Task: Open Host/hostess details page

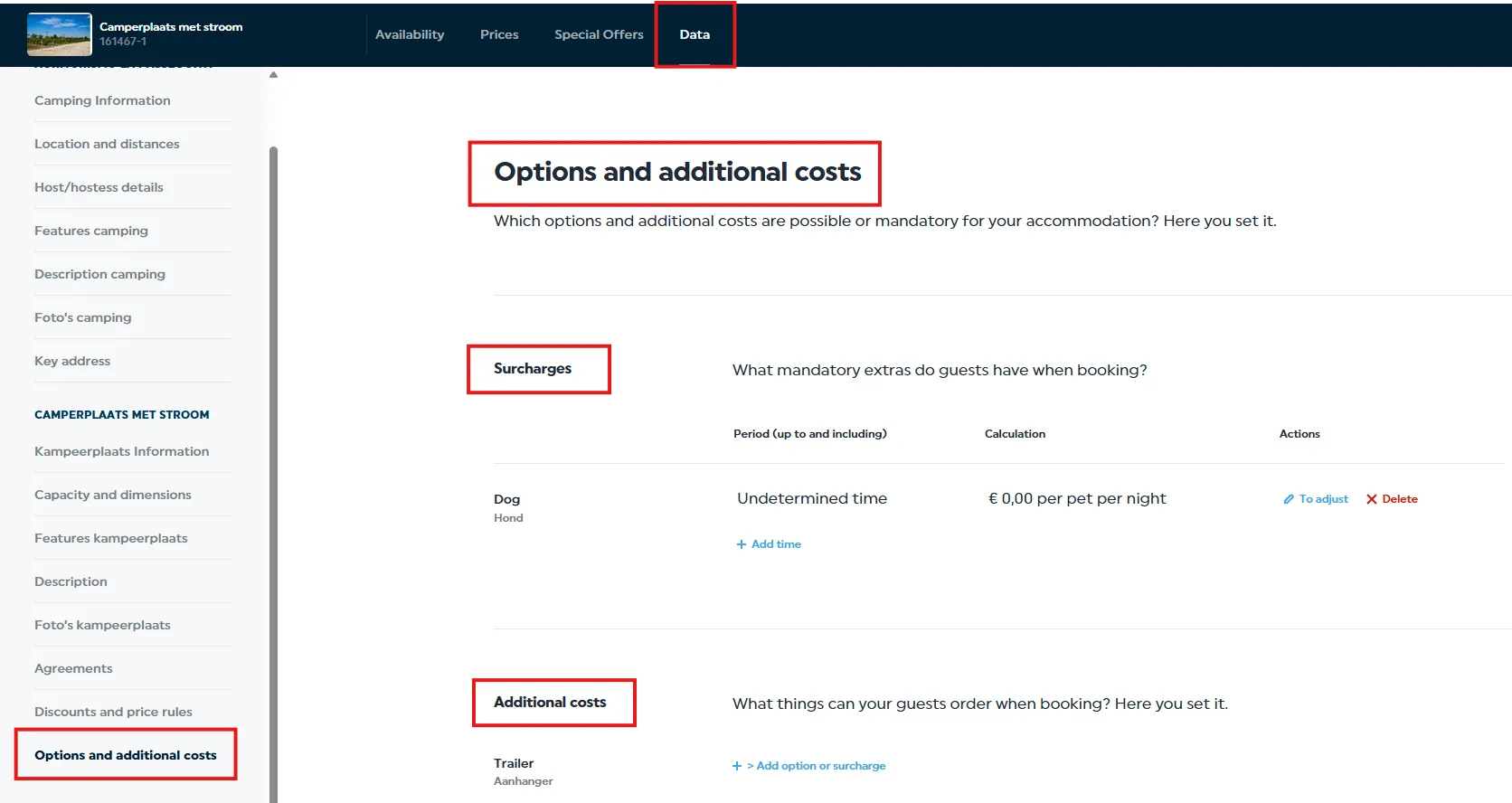Action: pos(99,187)
